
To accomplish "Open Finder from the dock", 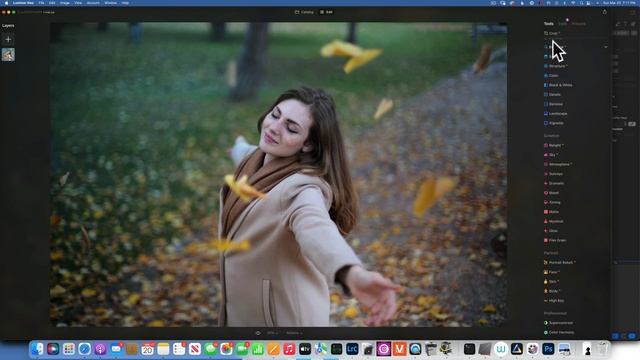I will point(37,349).
